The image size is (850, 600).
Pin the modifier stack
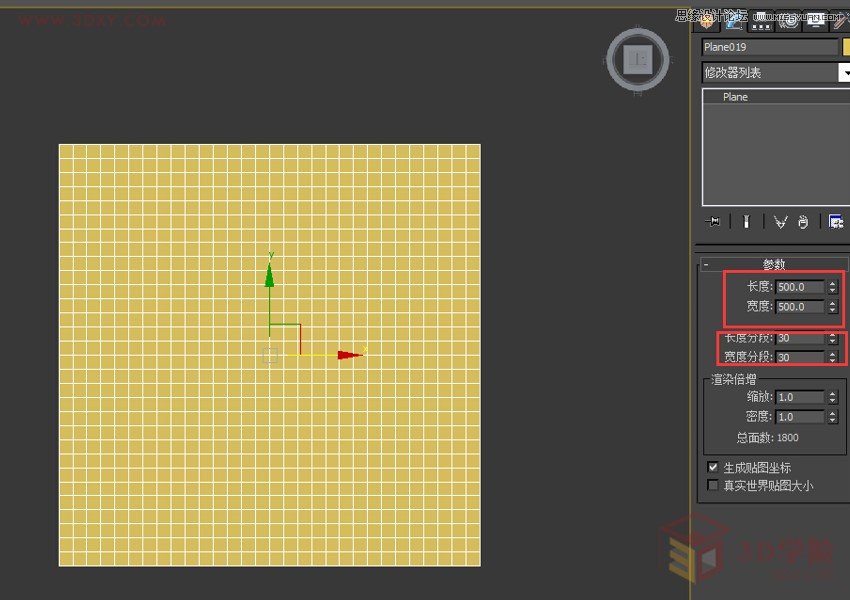click(x=712, y=221)
